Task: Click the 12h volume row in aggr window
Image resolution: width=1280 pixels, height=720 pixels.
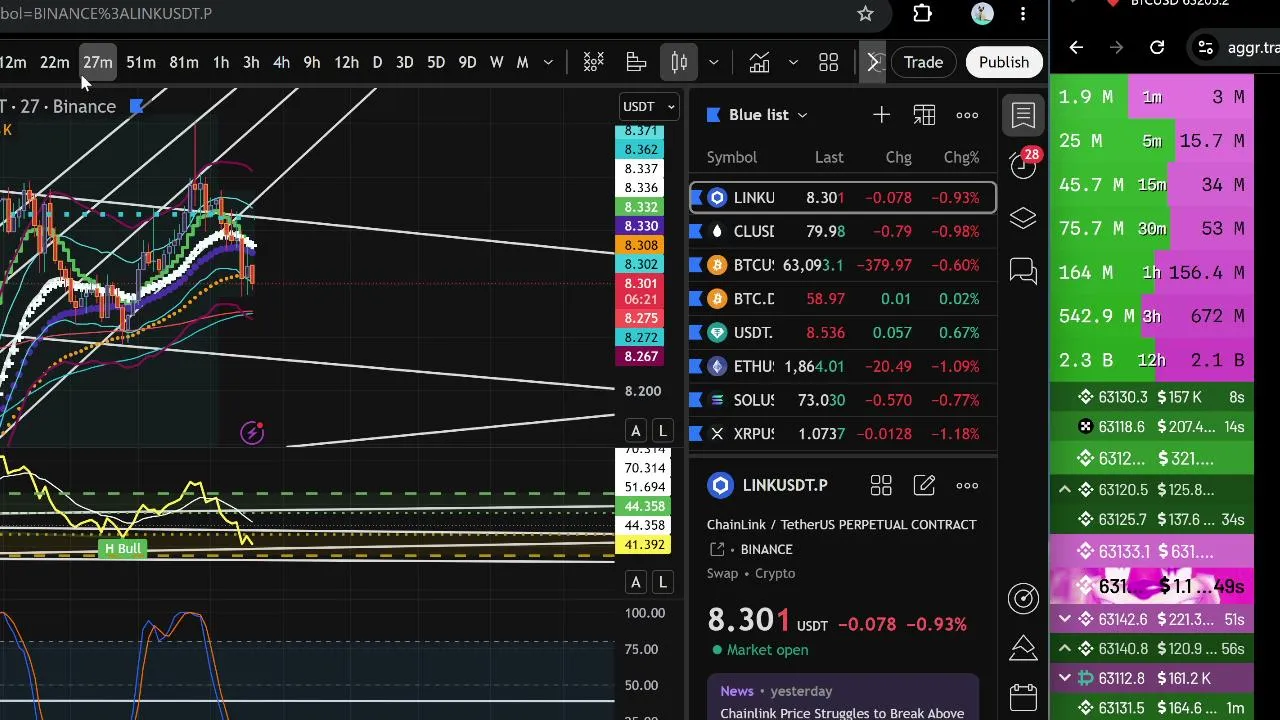Action: (1151, 360)
